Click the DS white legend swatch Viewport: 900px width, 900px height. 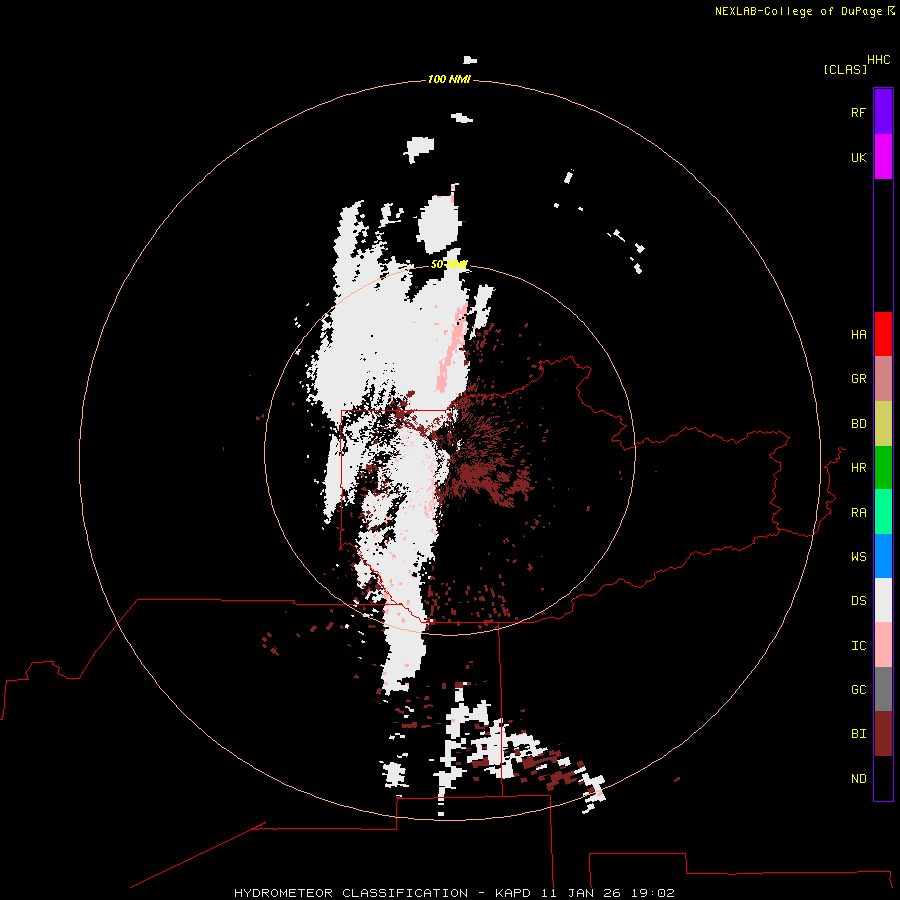(x=883, y=600)
